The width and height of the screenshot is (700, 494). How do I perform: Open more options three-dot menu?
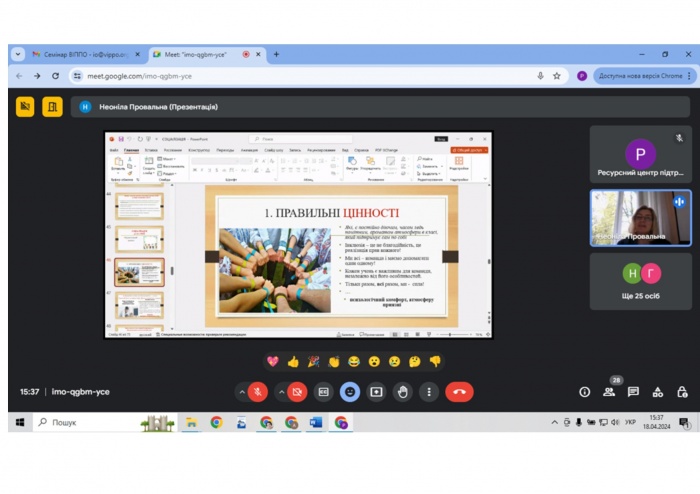(428, 392)
